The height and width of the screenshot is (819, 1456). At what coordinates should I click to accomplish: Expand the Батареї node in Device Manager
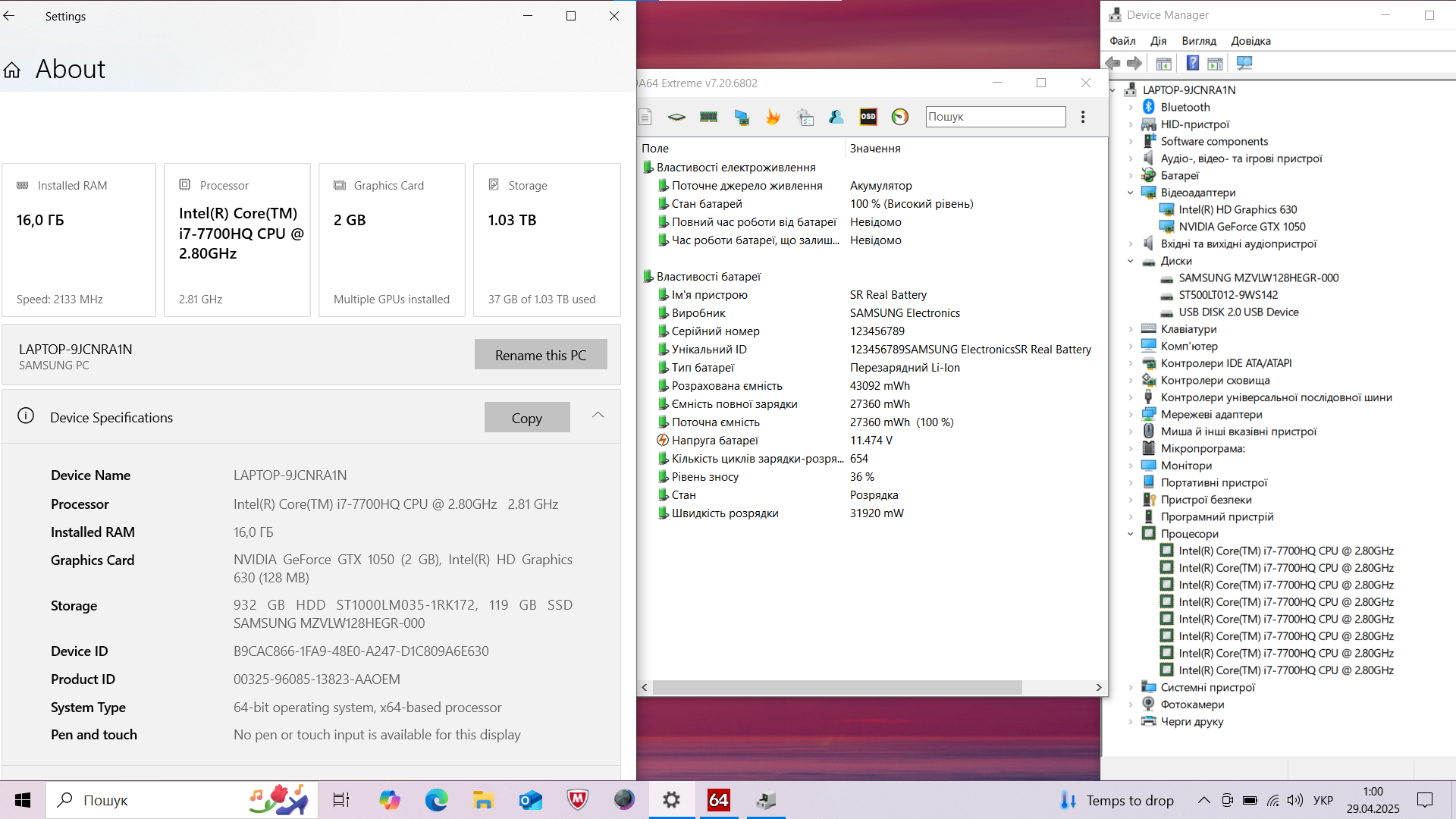coord(1131,176)
